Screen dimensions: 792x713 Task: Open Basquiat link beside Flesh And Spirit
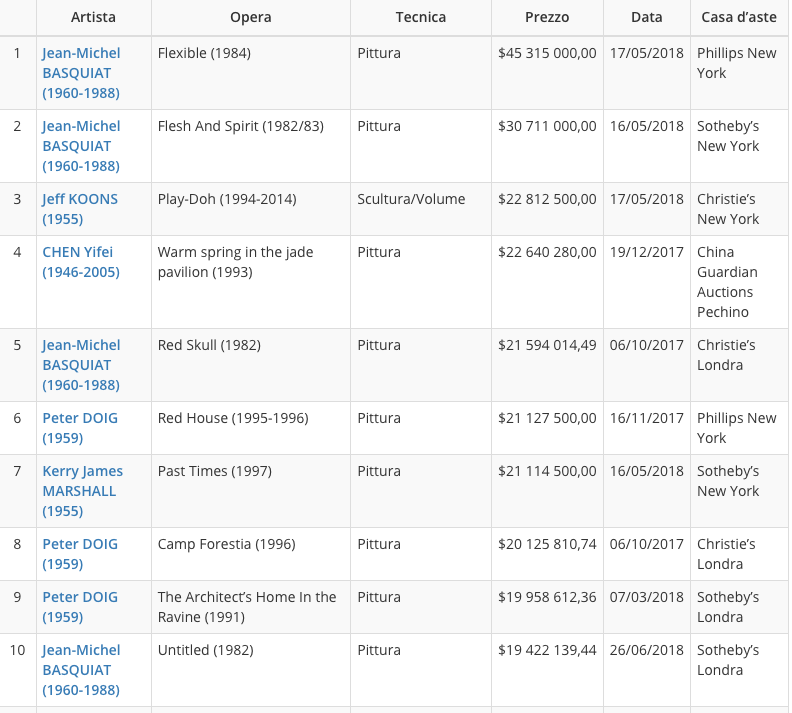(x=81, y=146)
